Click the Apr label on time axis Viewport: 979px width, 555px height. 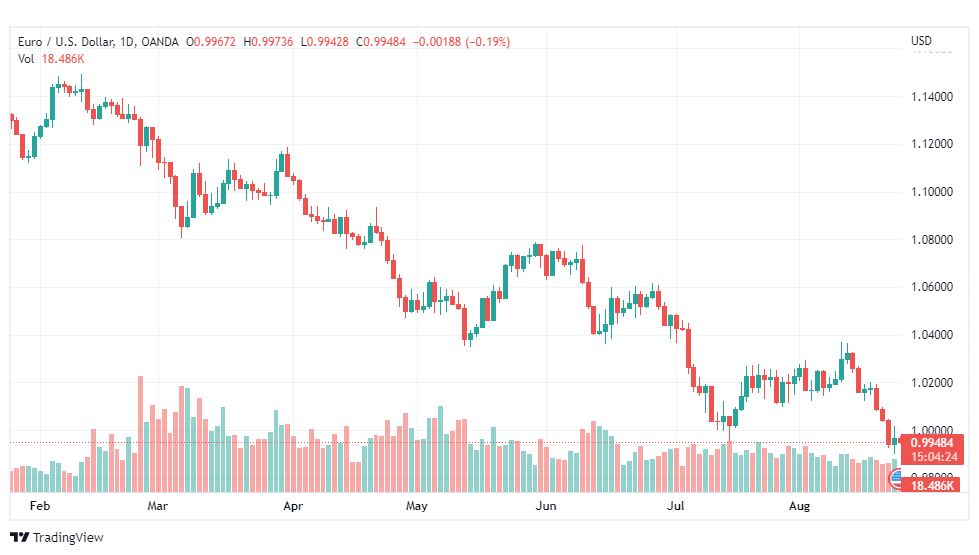[x=293, y=506]
